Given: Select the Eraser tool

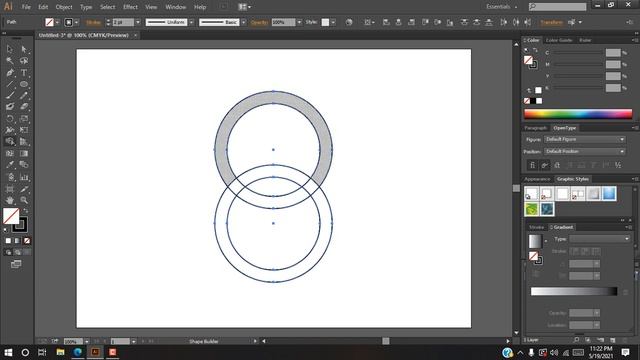Looking at the screenshot, I should coord(24,107).
